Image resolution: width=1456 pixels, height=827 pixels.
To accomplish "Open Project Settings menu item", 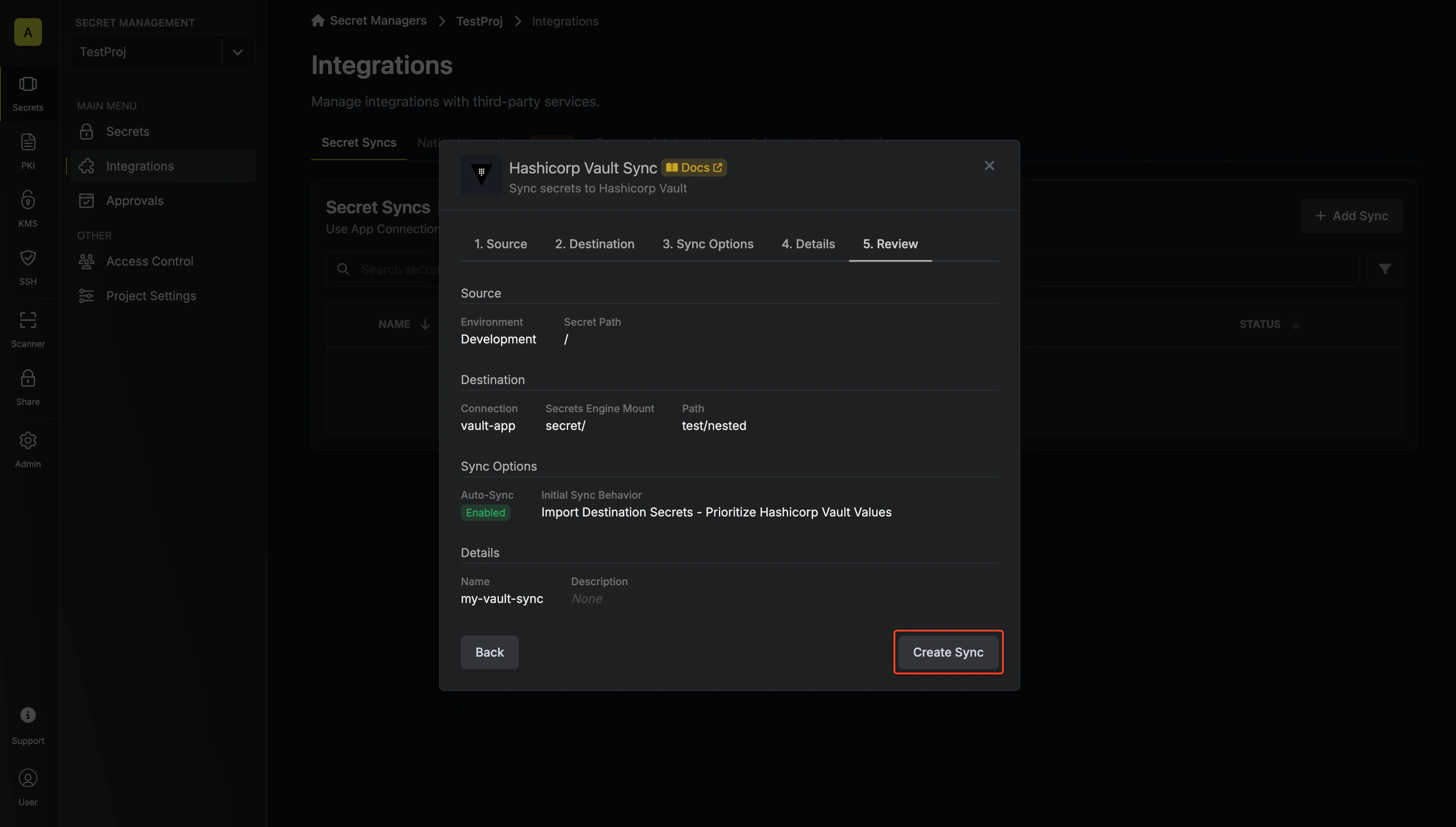I will (163, 296).
